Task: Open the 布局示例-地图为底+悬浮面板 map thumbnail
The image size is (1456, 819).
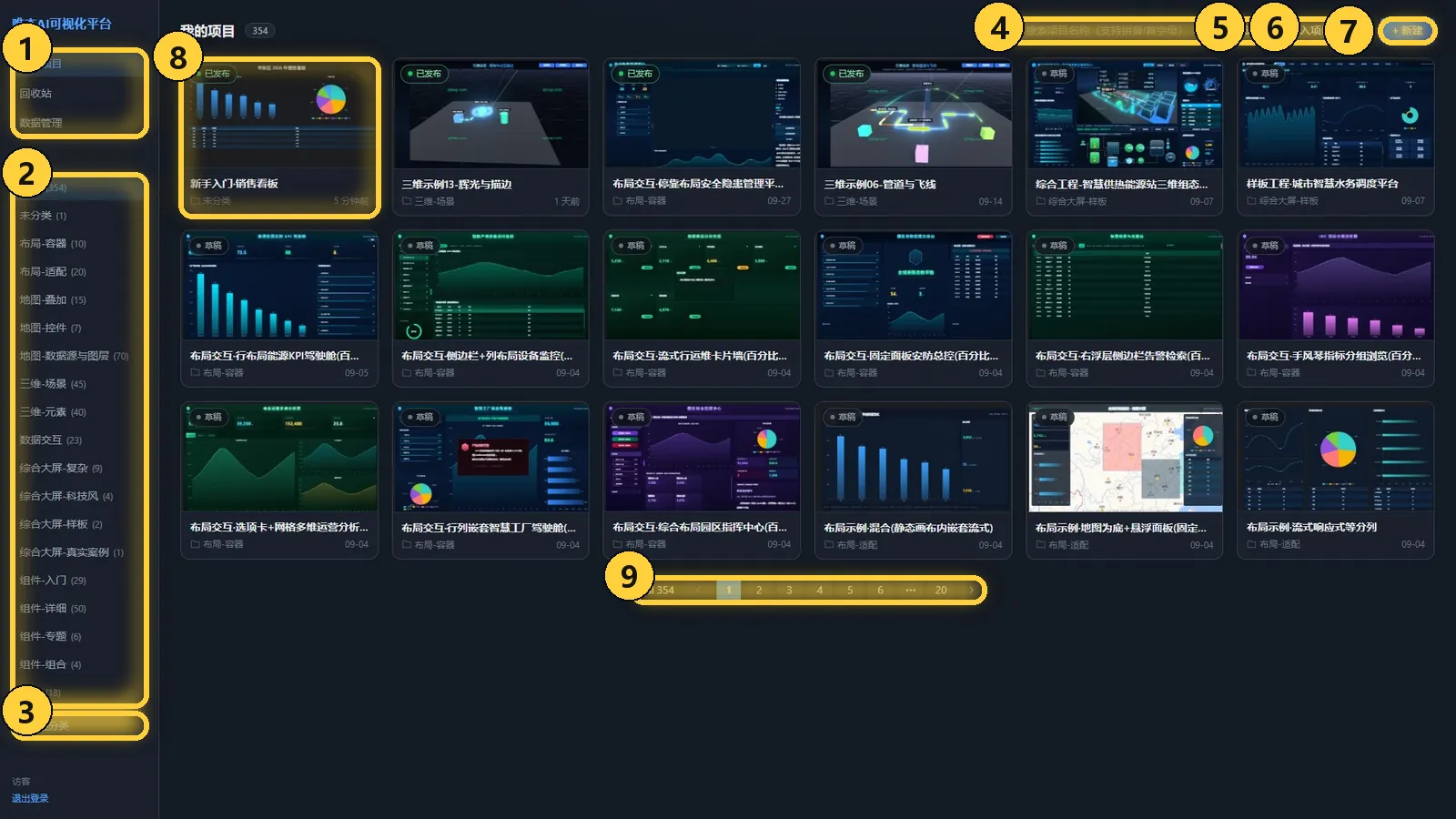Action: pos(1125,458)
